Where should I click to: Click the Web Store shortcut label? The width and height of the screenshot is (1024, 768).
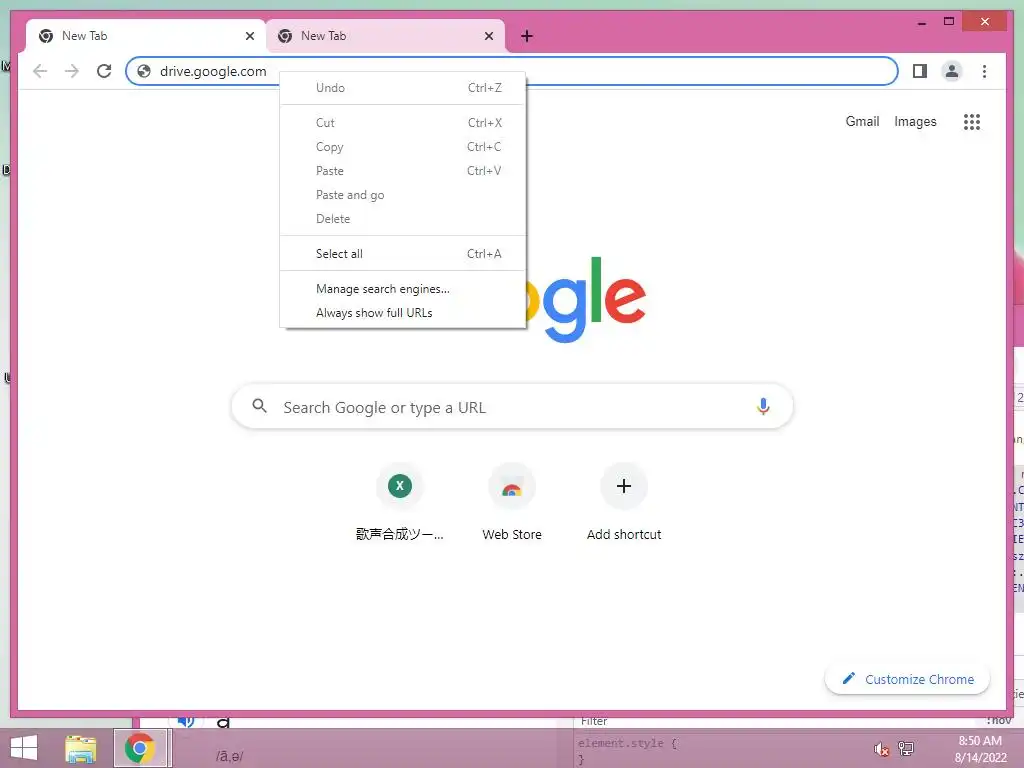[x=512, y=534]
